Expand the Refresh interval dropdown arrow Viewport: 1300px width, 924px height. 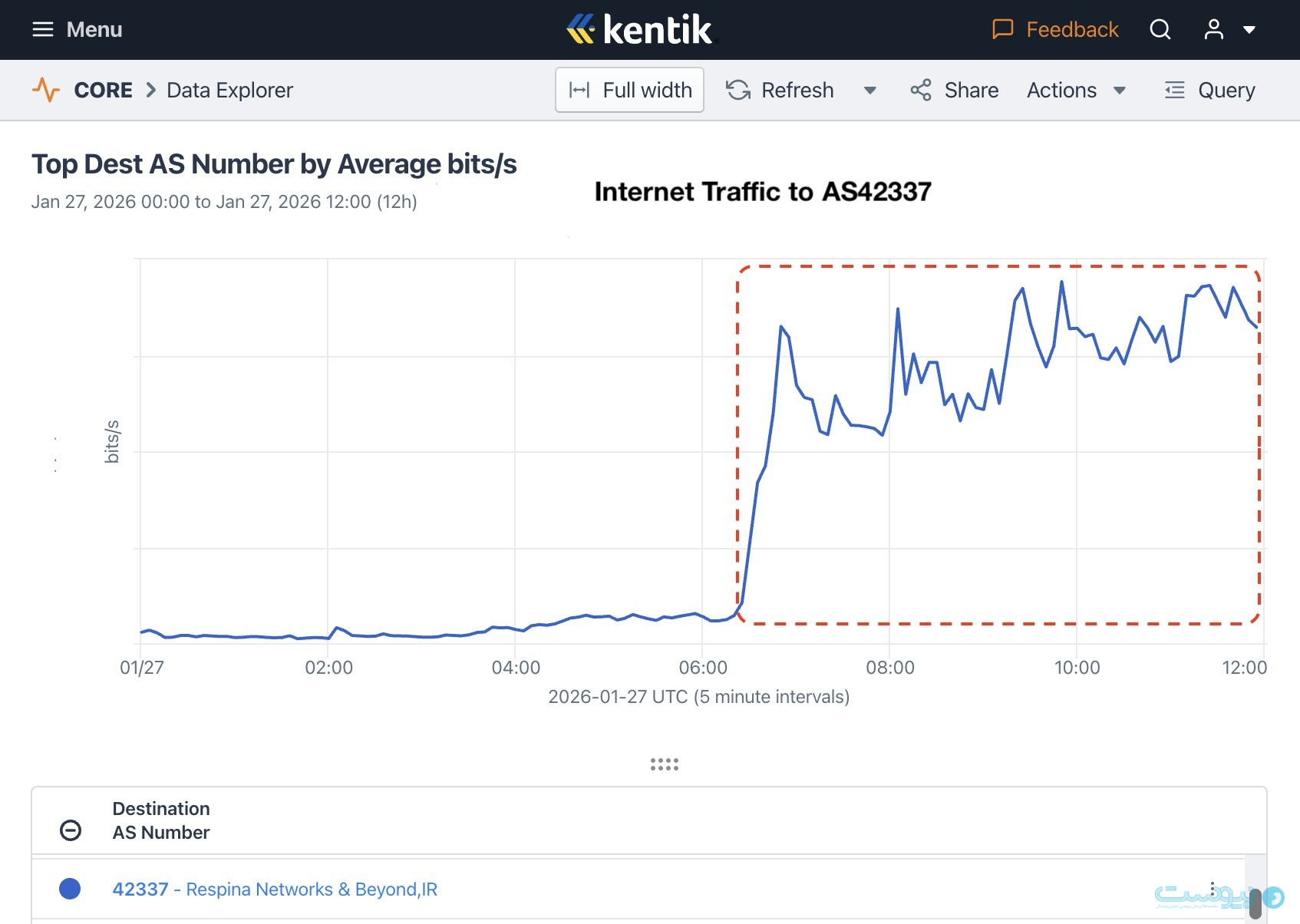click(x=869, y=90)
